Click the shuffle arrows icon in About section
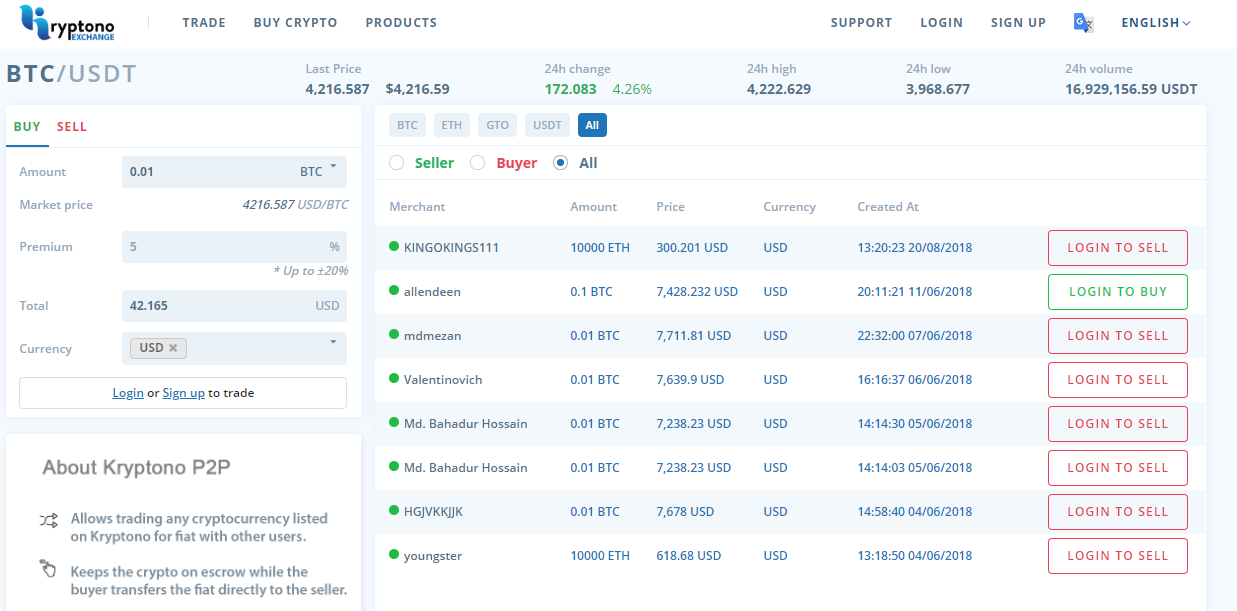The image size is (1237, 611). (48, 520)
